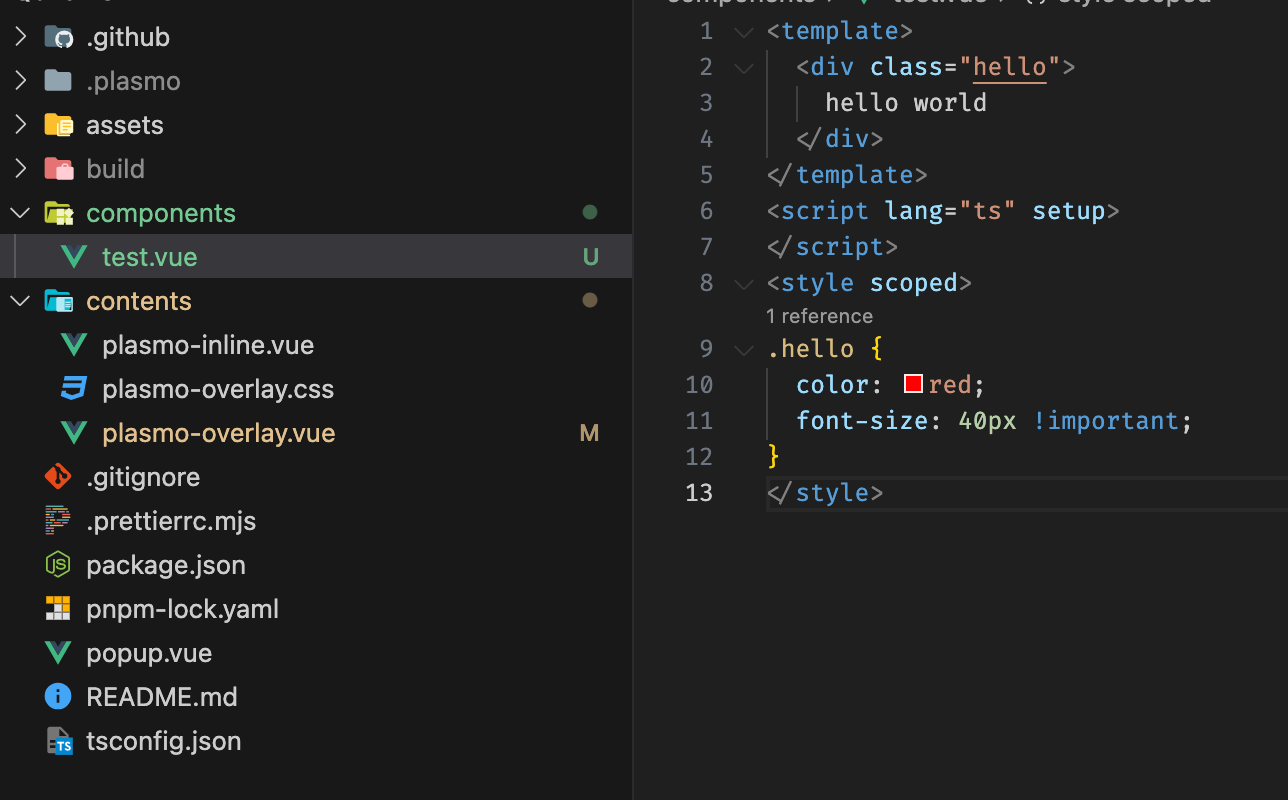Click the Vue icon beside plasmo-overlay.vue
The width and height of the screenshot is (1288, 800).
click(74, 433)
